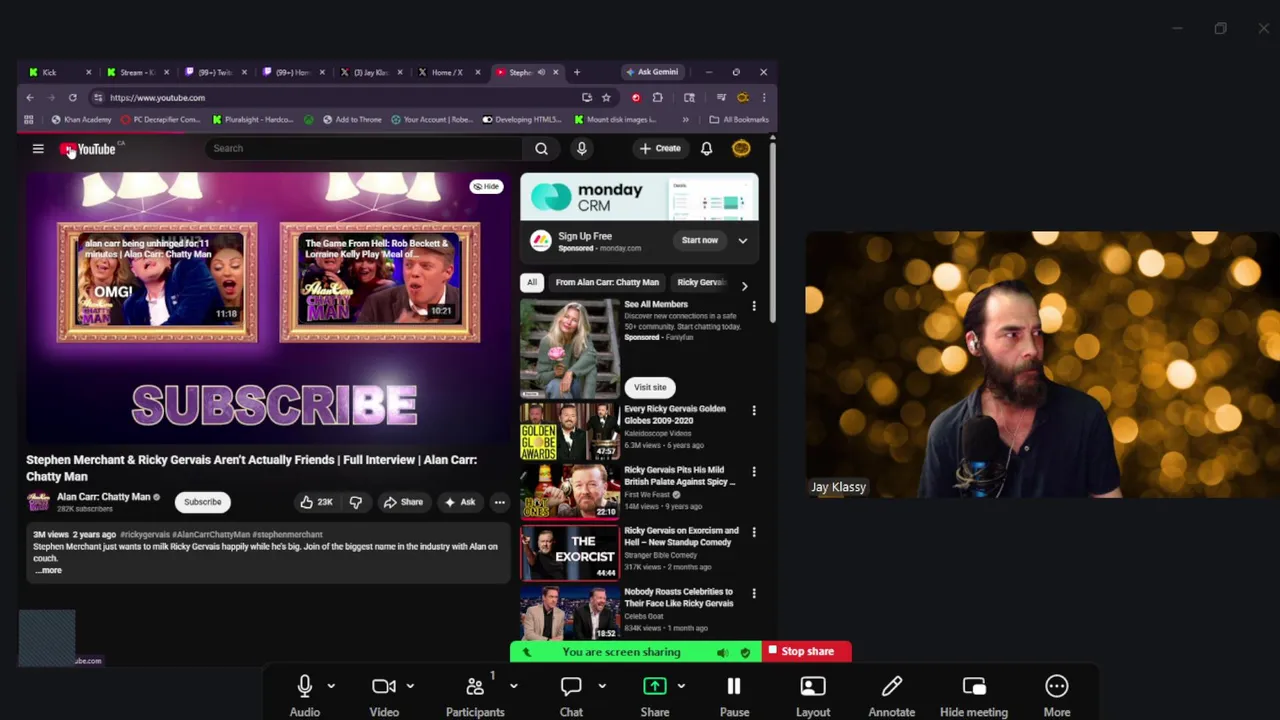The height and width of the screenshot is (720, 1280).
Task: Open Chrome three-dot menu
Action: [x=763, y=98]
